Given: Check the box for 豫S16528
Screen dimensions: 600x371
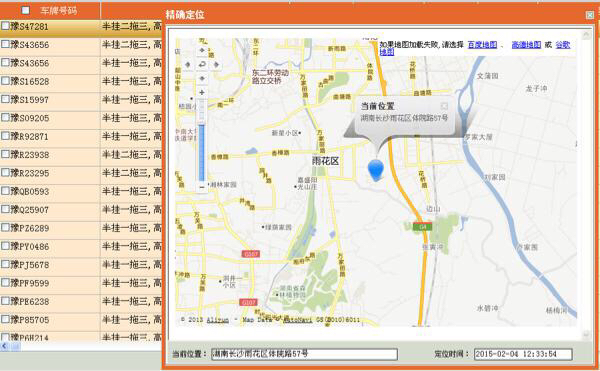Looking at the screenshot, I should [5, 81].
